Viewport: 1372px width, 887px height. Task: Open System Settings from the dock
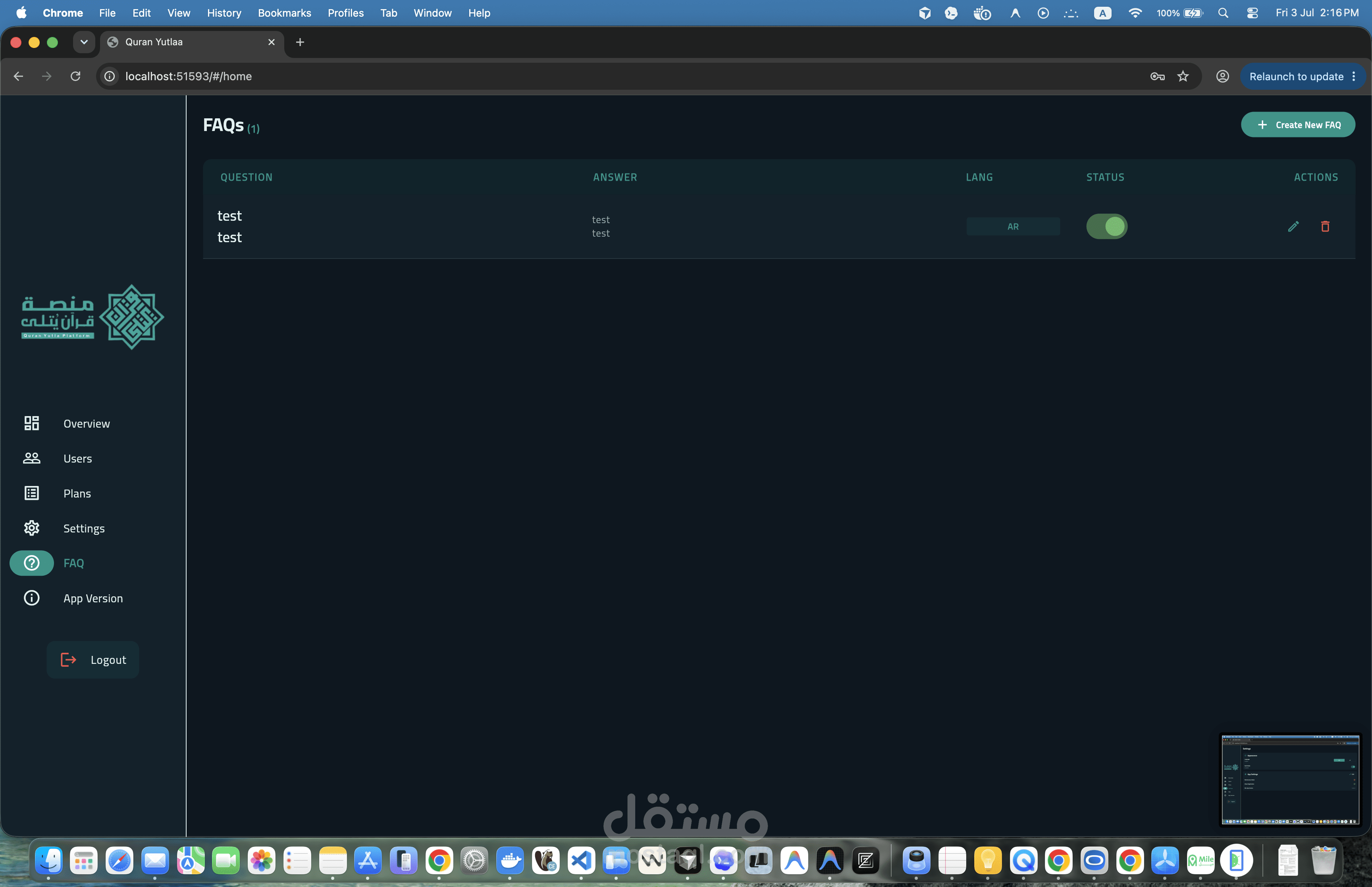(474, 860)
